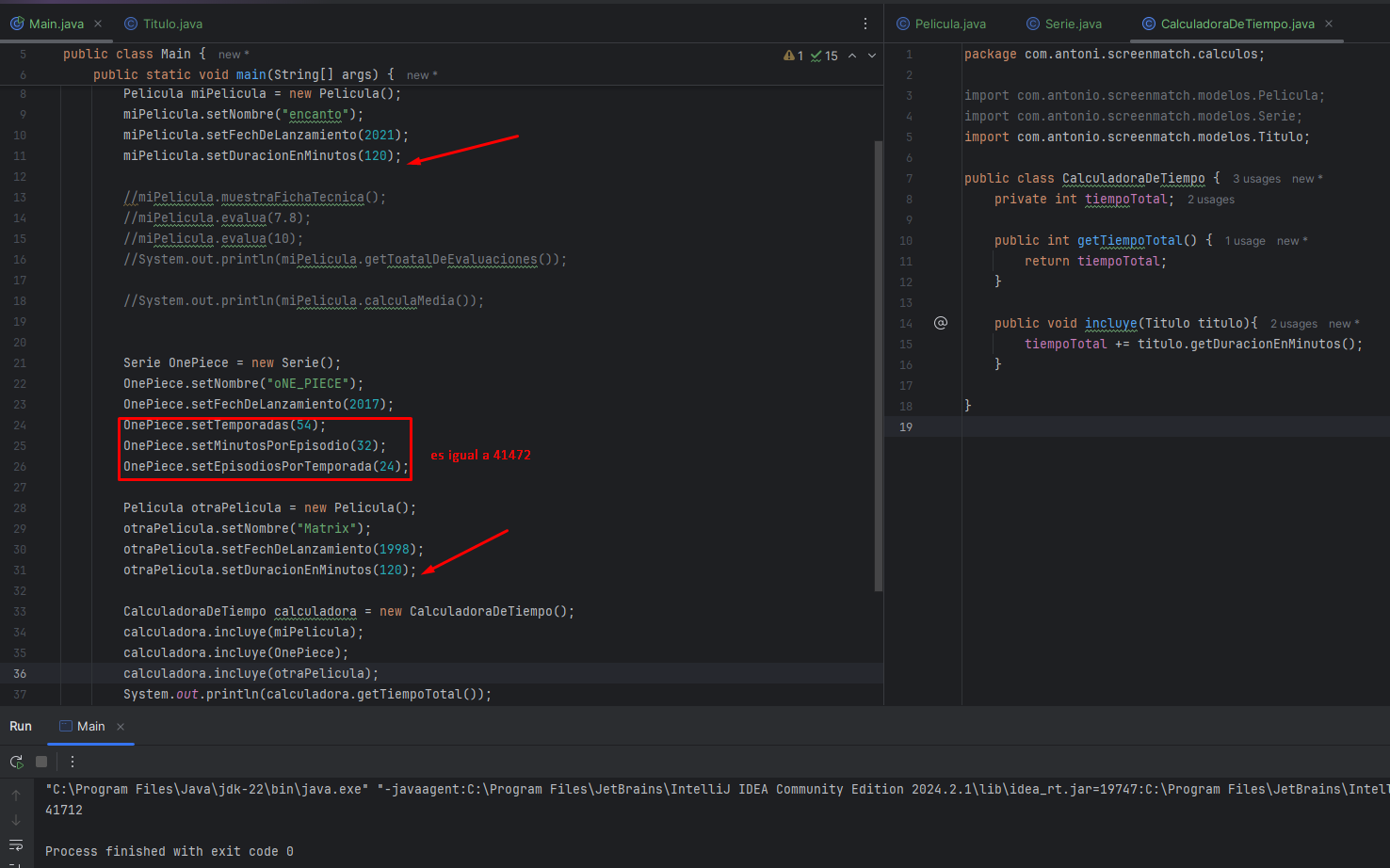This screenshot has height=868, width=1390.
Task: Click the '3 usages' hint on CalculadoraDeTiempo class
Action: pos(1256,179)
